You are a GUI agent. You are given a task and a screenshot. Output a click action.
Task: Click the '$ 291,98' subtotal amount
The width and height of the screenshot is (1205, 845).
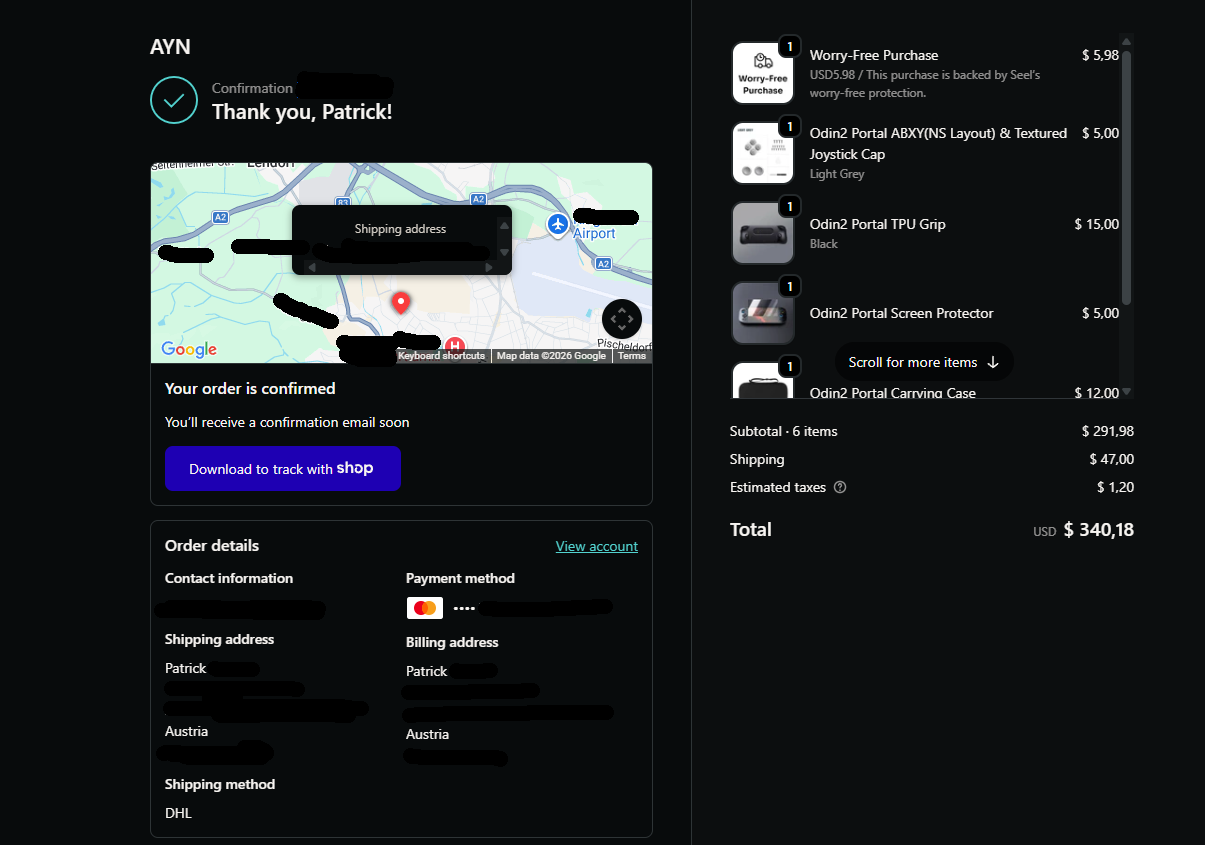pos(1108,432)
